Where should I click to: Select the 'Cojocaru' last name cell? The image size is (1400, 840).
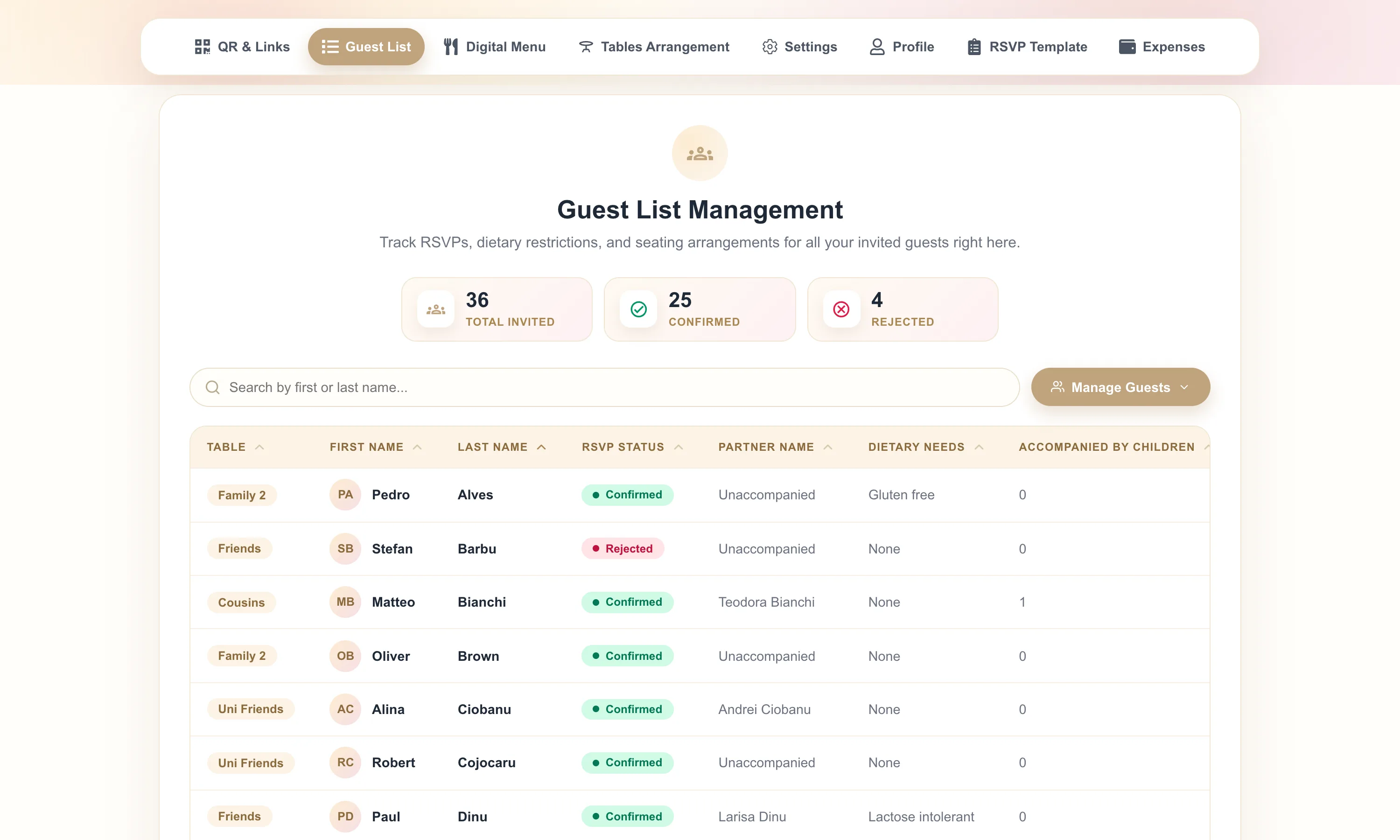pos(486,763)
